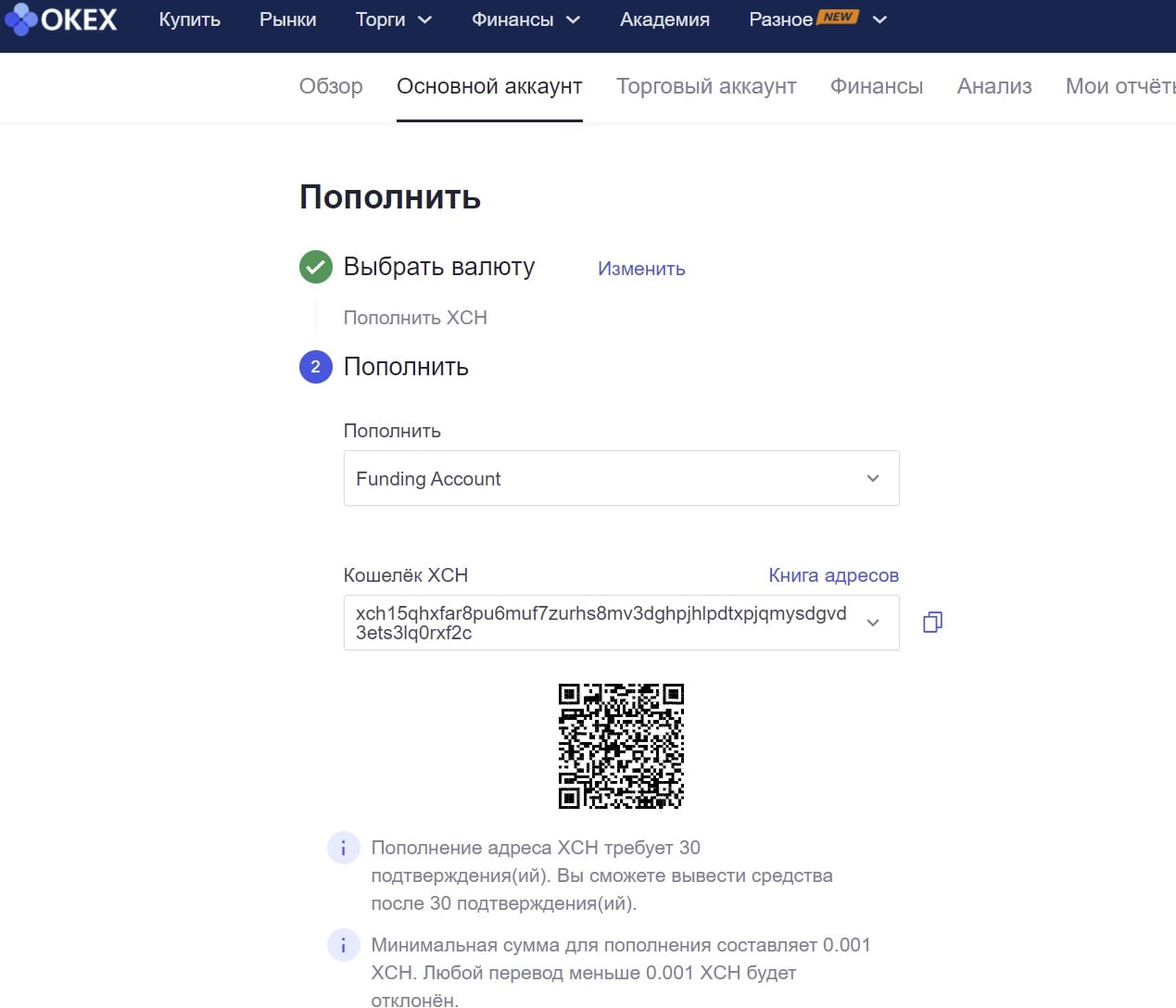Open the Академия page
The width and height of the screenshot is (1176, 1008).
click(664, 19)
